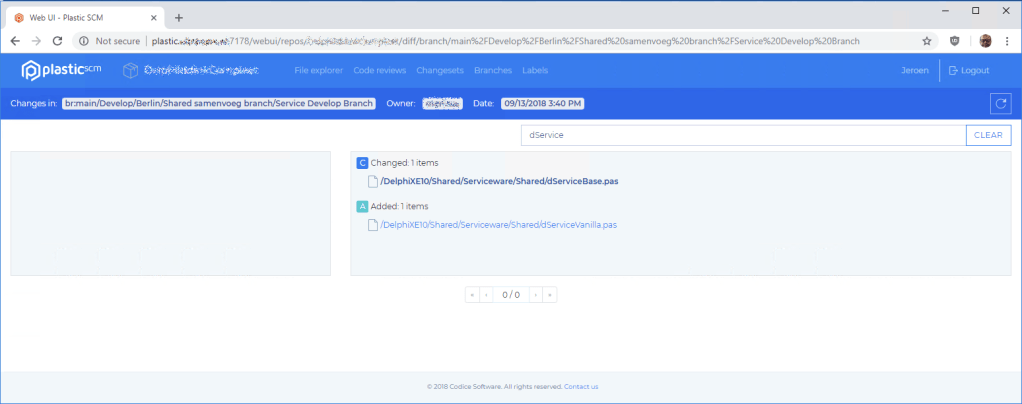Go to the last page of results

[x=549, y=295]
